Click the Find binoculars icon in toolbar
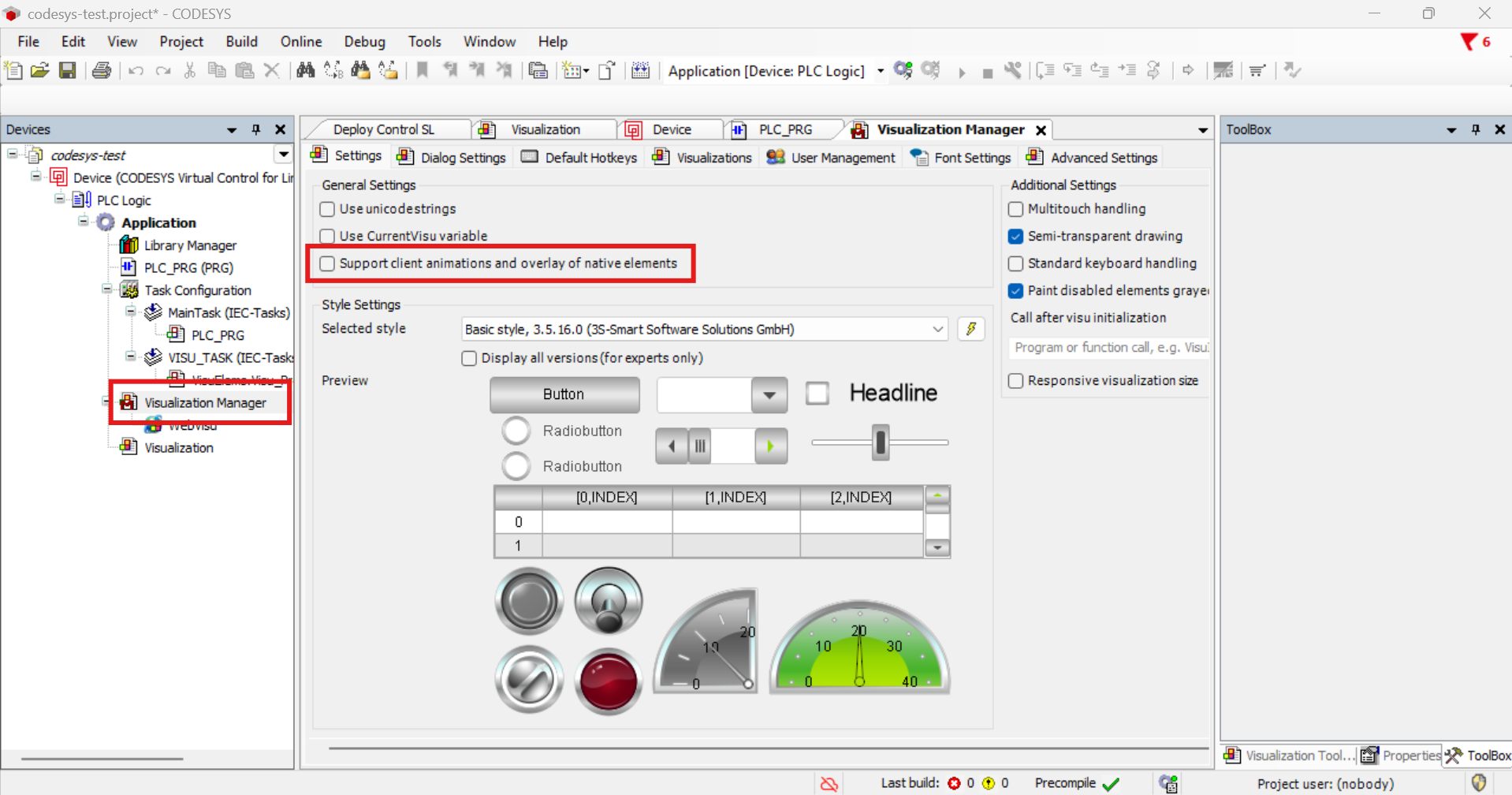This screenshot has height=795, width=1512. click(x=306, y=71)
